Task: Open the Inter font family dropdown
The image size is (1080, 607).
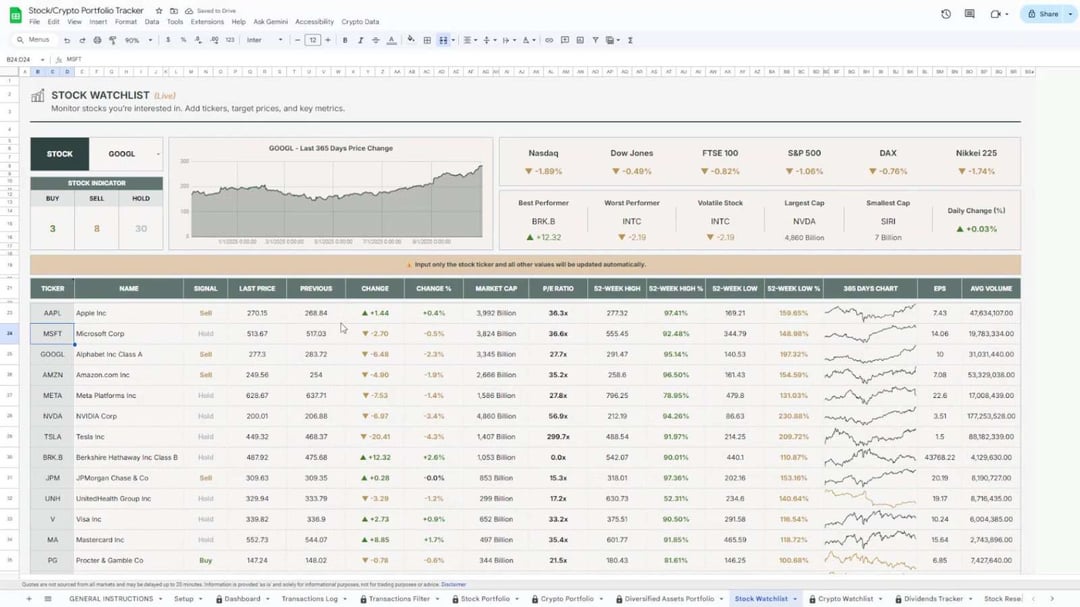Action: tap(265, 40)
